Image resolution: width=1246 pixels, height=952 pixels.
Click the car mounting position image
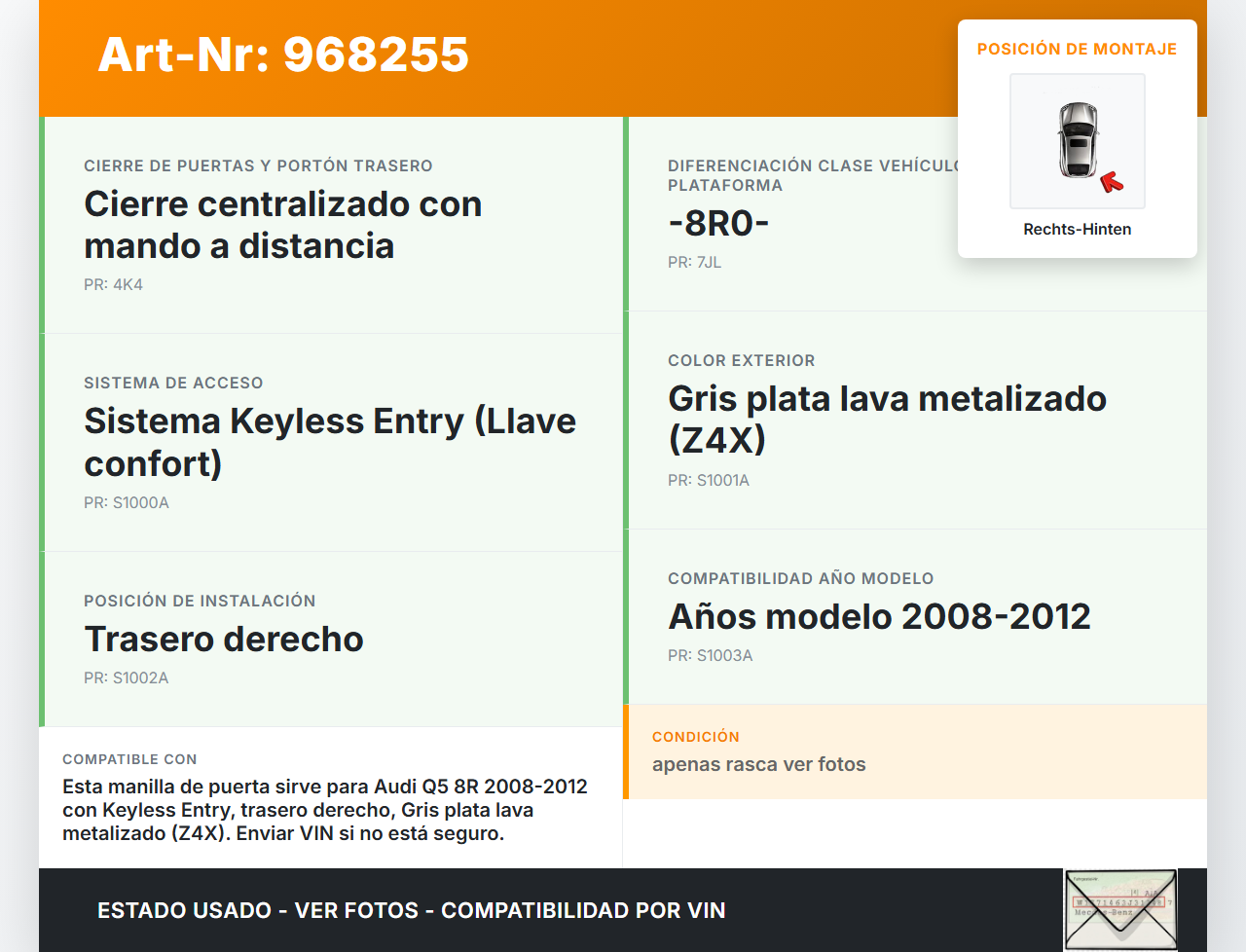1077,140
